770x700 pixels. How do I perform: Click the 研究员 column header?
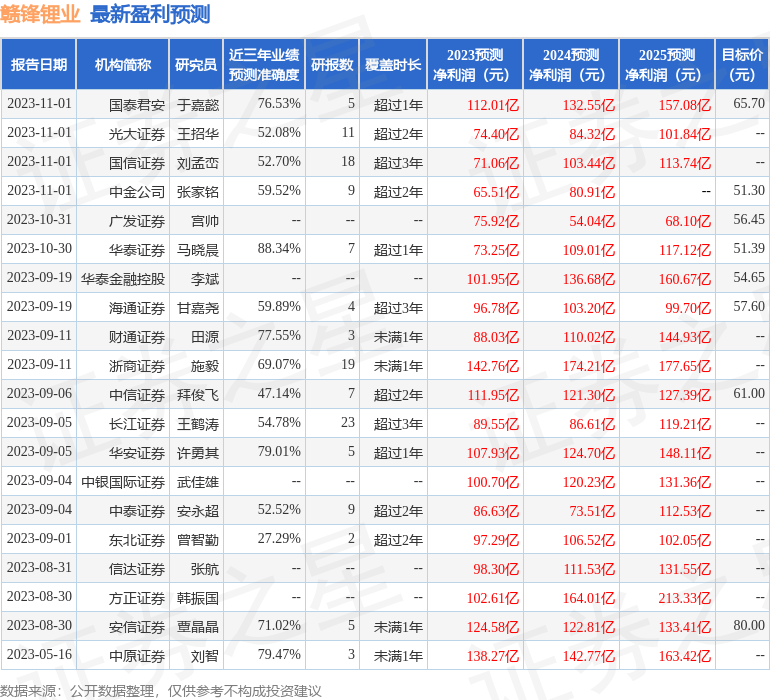(x=196, y=64)
